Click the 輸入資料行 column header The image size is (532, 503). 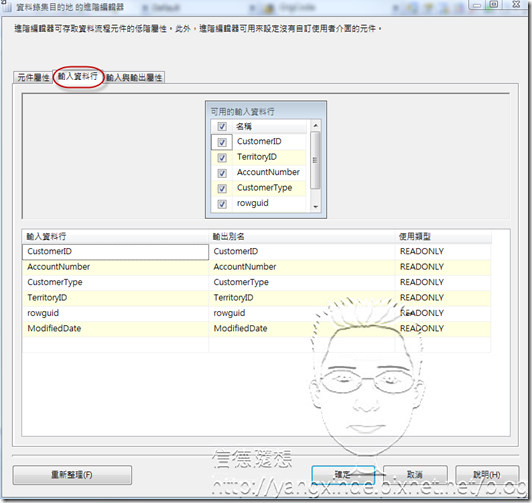pos(115,236)
